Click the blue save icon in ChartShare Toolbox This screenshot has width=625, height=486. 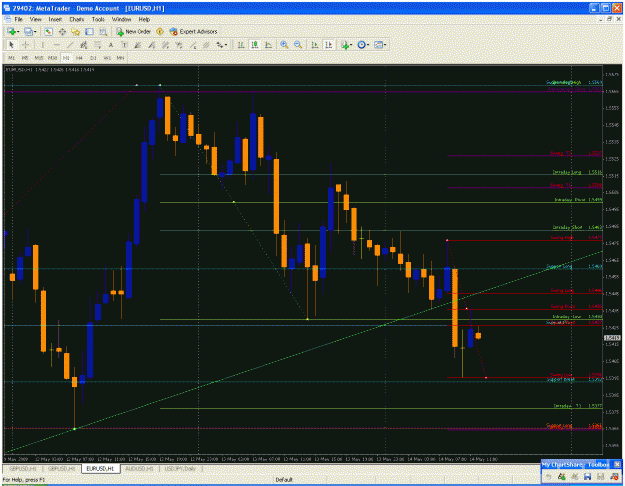point(587,476)
